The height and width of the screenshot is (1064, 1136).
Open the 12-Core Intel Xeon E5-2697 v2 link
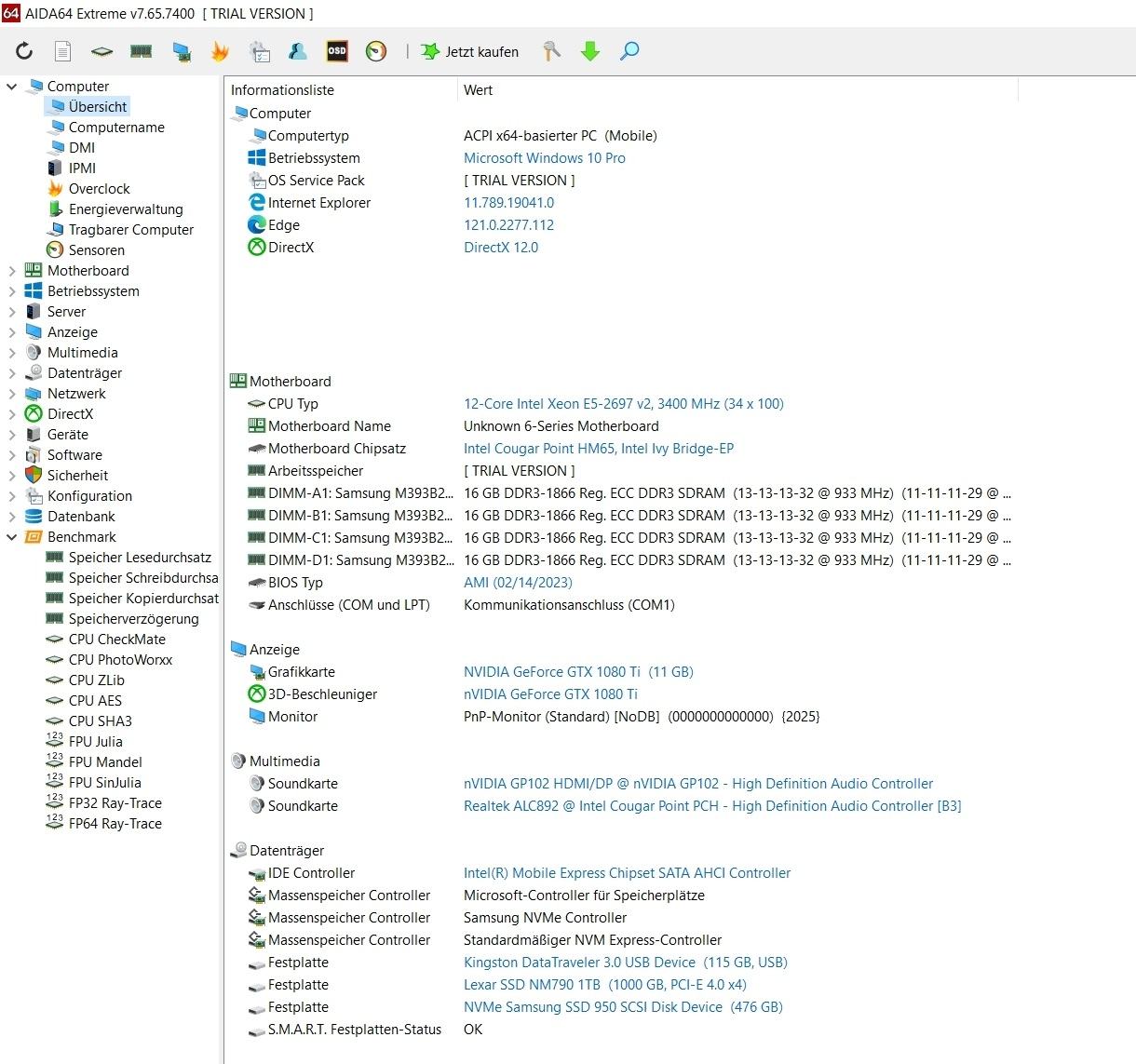click(624, 404)
